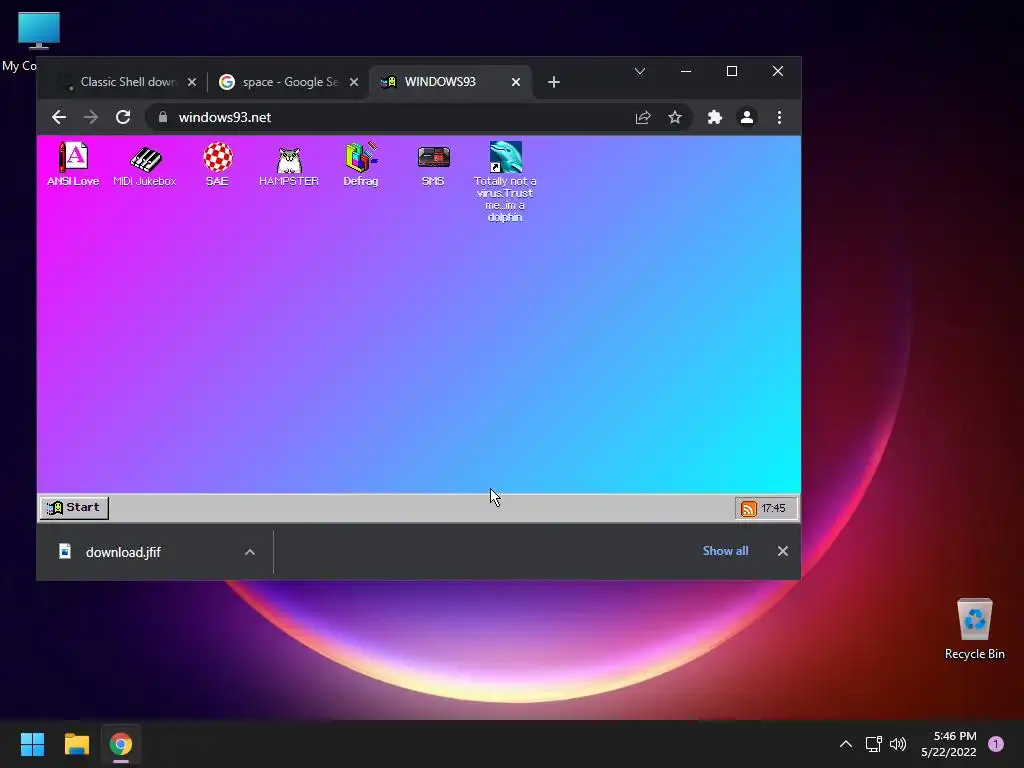
Task: Open Chrome's three-dot menu
Action: point(779,118)
